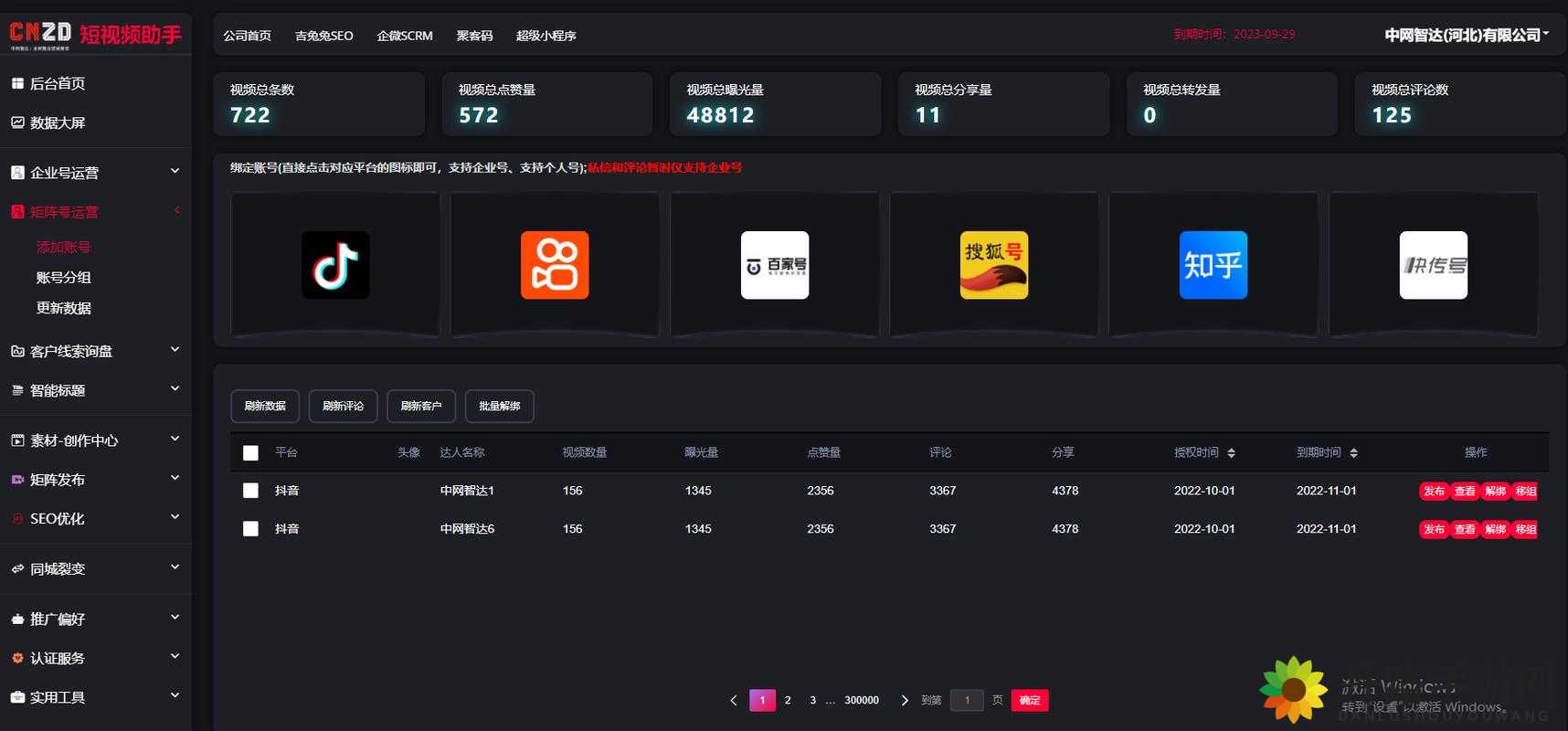Expand 素材-创作中心 chevron
Image resolution: width=1568 pixels, height=731 pixels.
coord(175,440)
